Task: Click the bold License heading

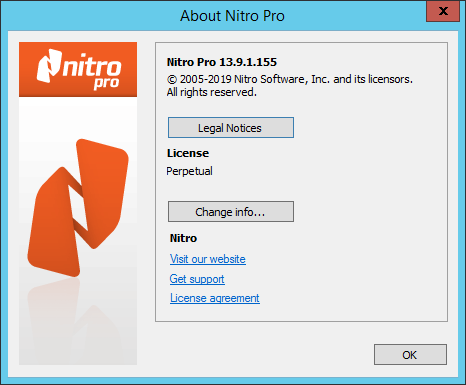Action: point(188,153)
